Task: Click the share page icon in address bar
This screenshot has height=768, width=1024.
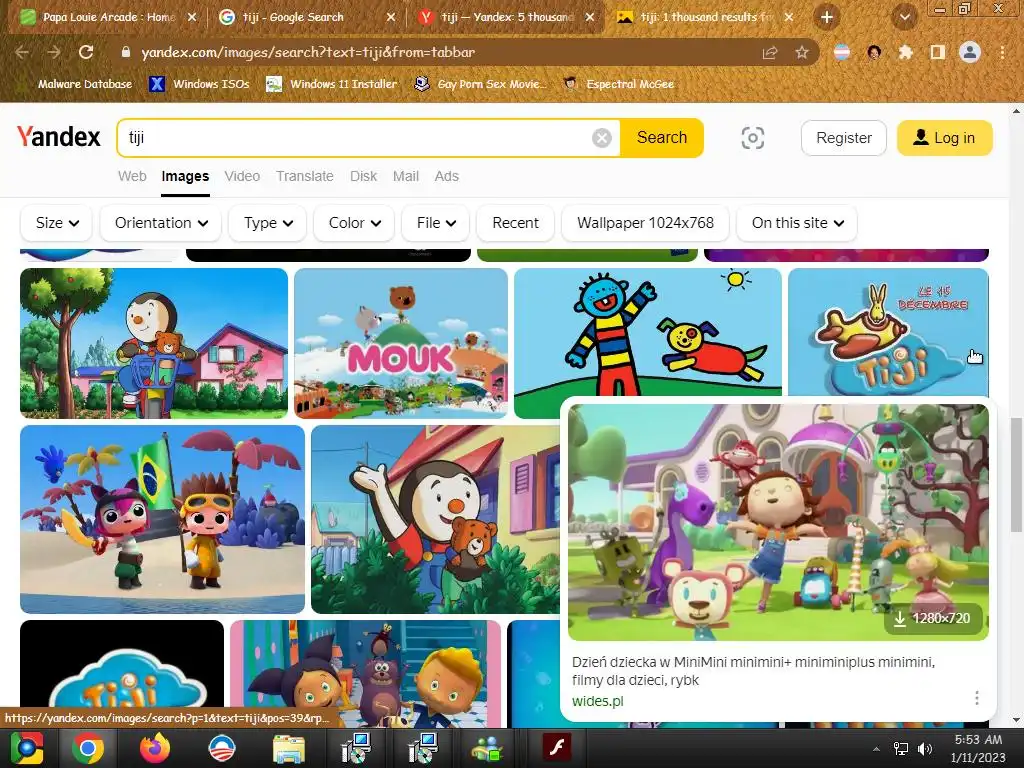Action: (770, 52)
